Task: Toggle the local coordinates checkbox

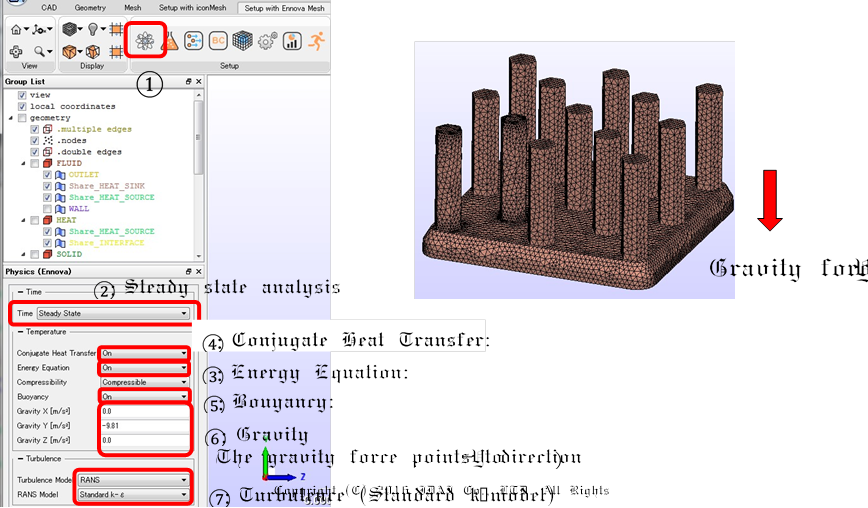Action: coord(23,106)
